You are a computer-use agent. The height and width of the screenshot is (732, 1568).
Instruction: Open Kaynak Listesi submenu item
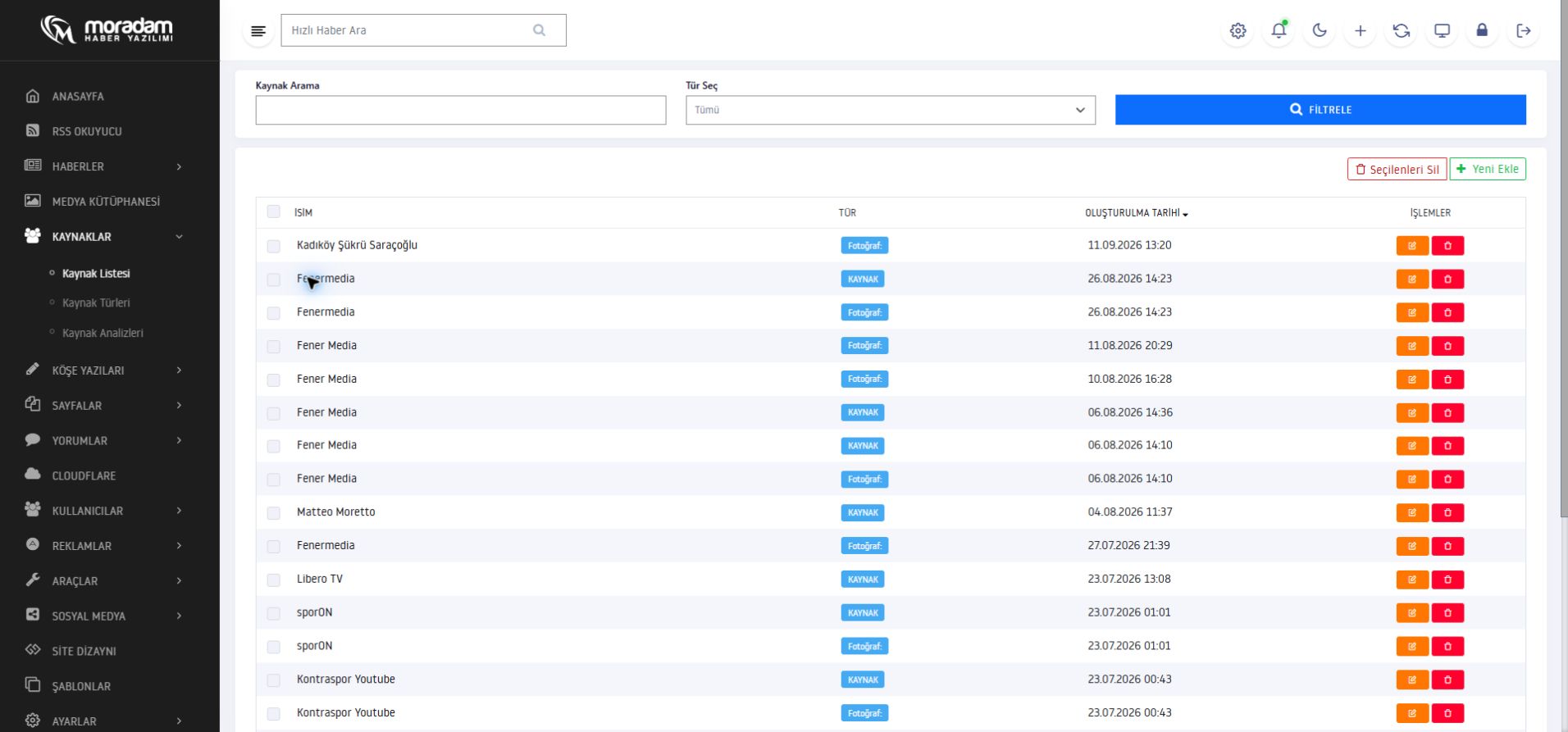tap(96, 273)
